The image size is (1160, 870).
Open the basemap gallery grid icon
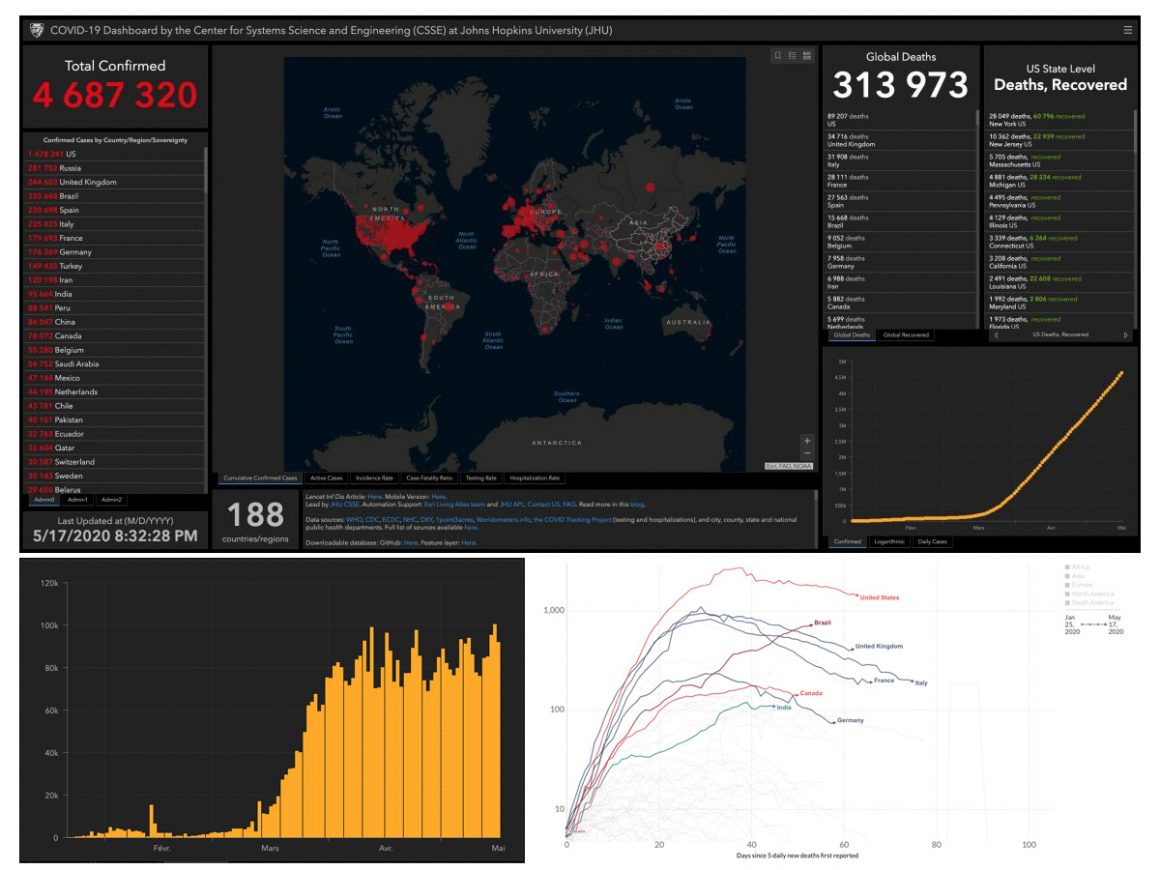(x=807, y=56)
